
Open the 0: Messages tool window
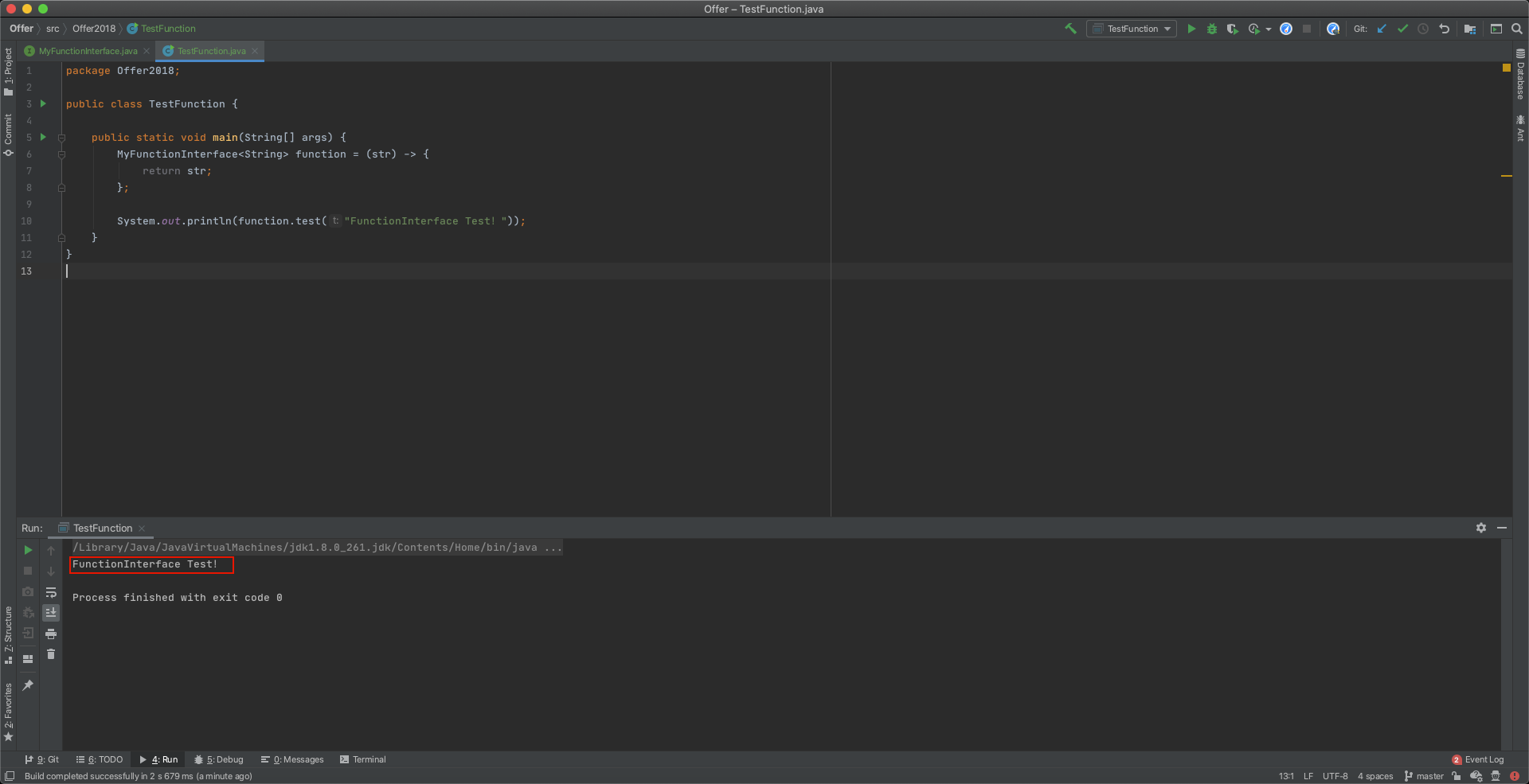click(292, 759)
